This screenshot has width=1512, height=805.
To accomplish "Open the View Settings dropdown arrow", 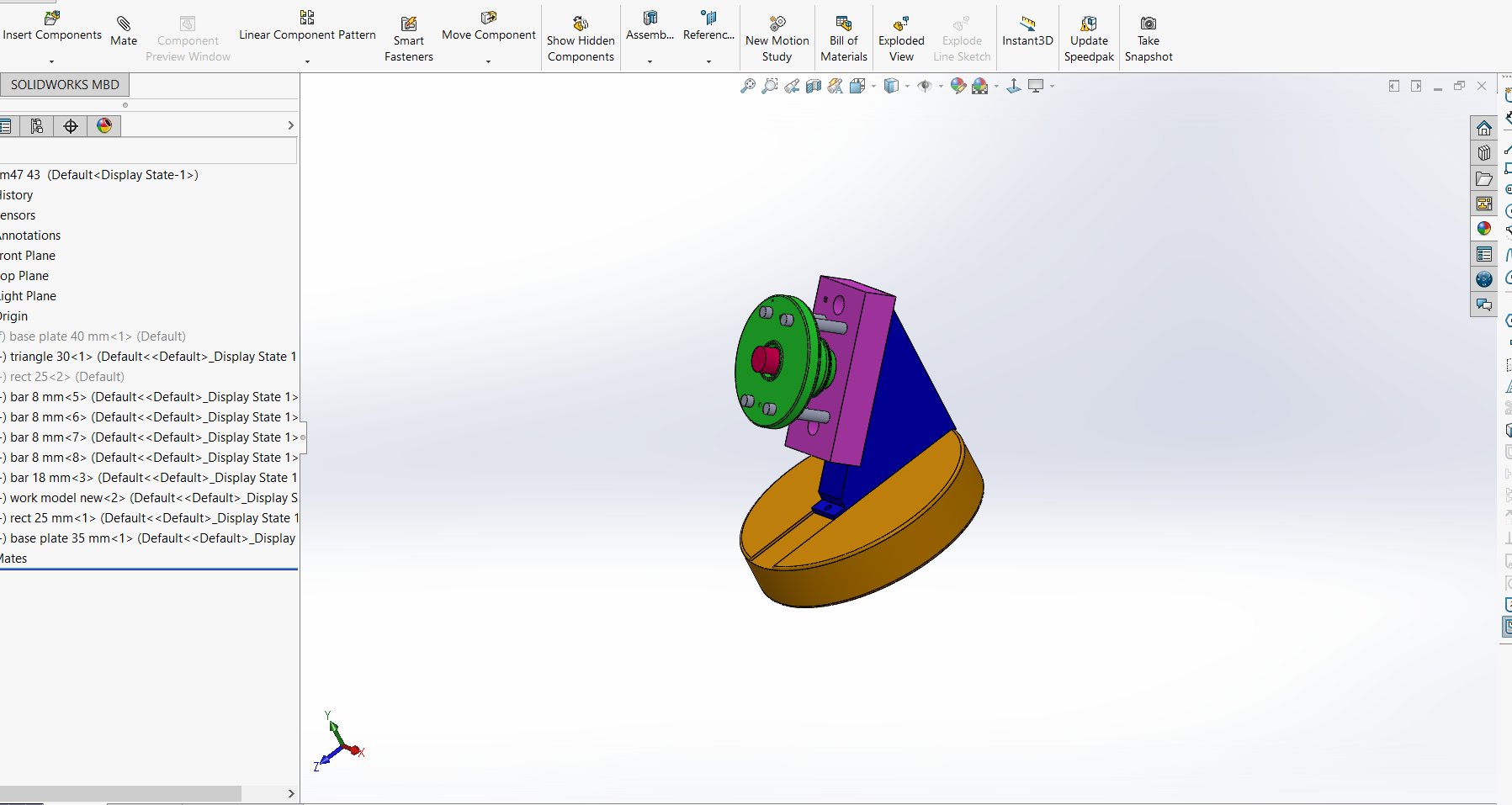I will click(x=1052, y=86).
